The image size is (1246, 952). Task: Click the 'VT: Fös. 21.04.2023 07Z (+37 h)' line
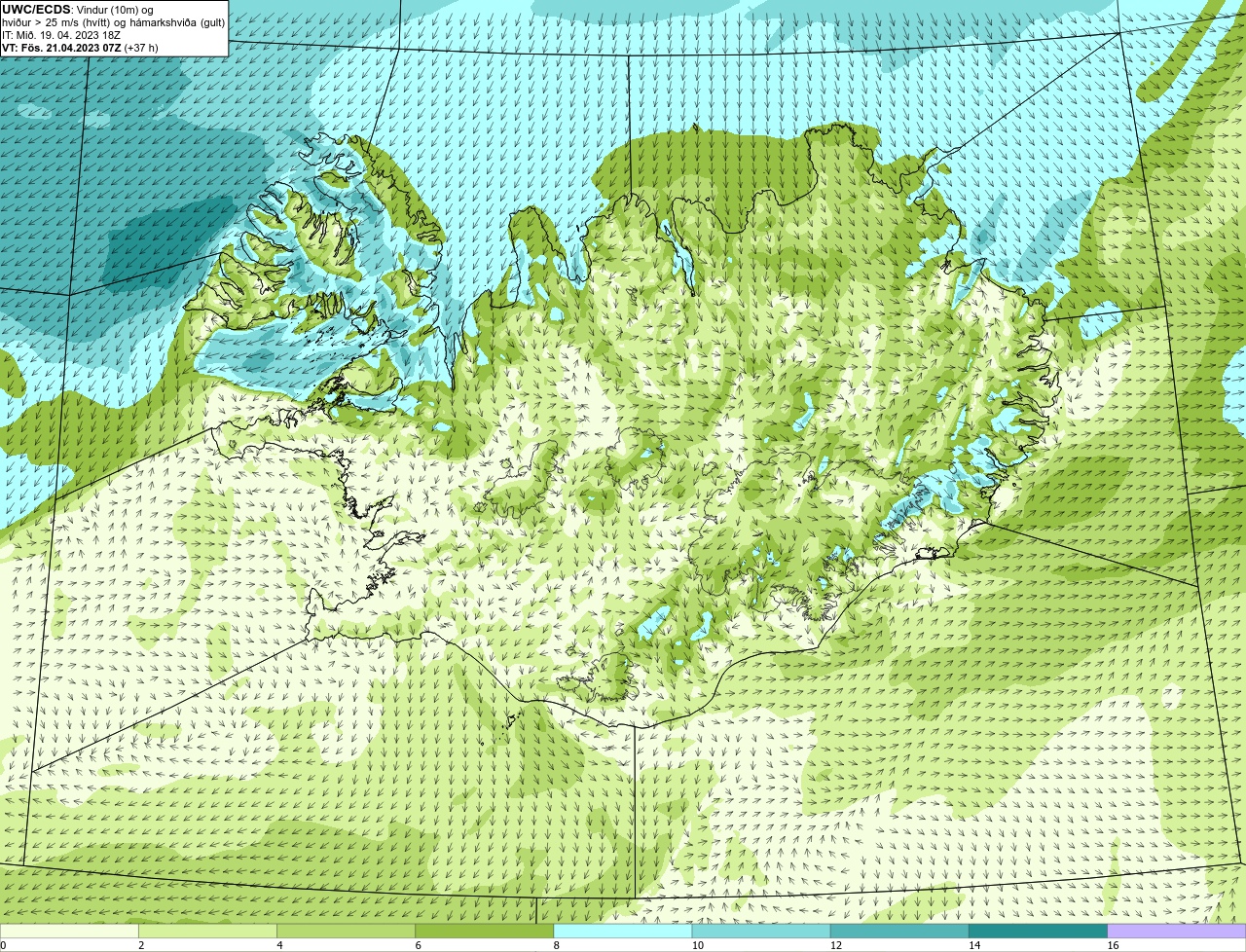[x=80, y=48]
